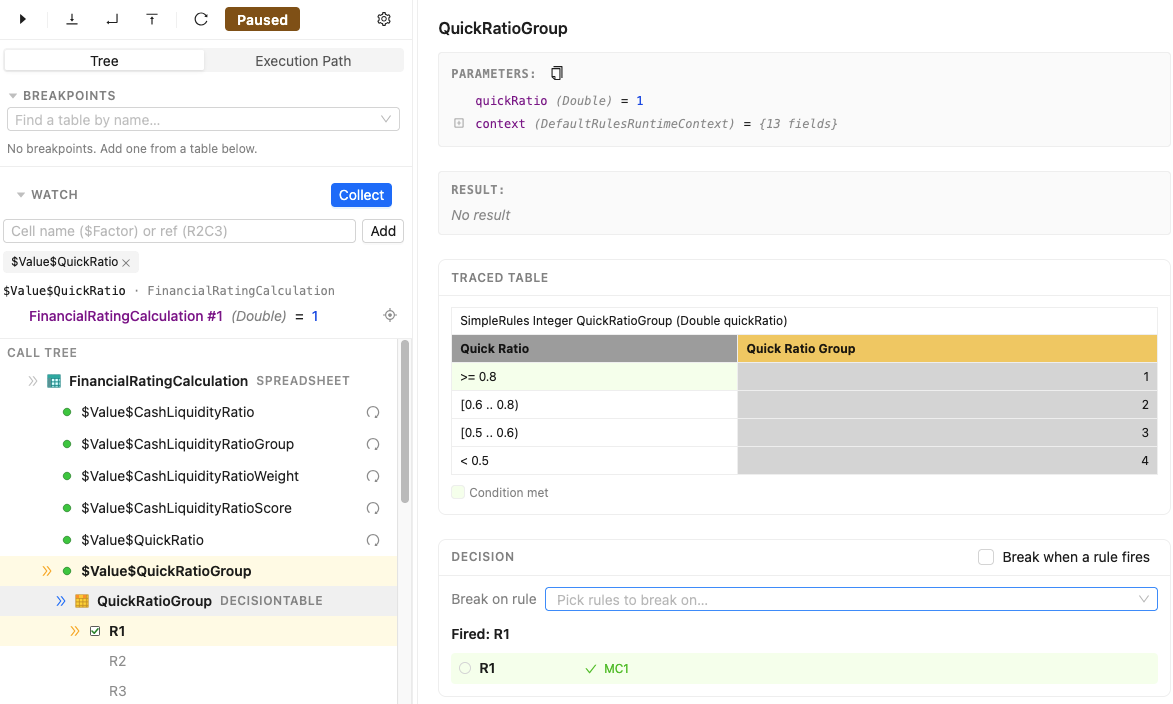Select $Value$CashLiquidityRatioScore tree row
Image resolution: width=1173 pixels, height=704 pixels.
tap(198, 508)
